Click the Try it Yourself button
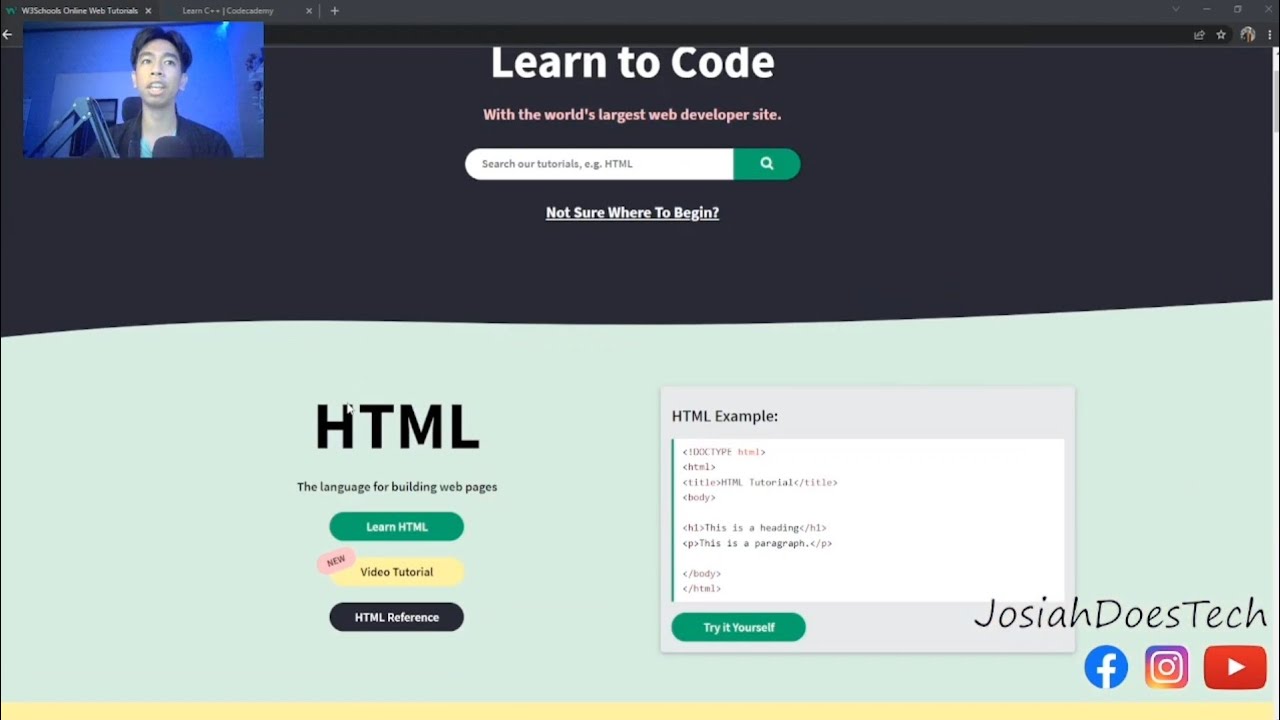Image resolution: width=1280 pixels, height=720 pixels. (x=739, y=627)
